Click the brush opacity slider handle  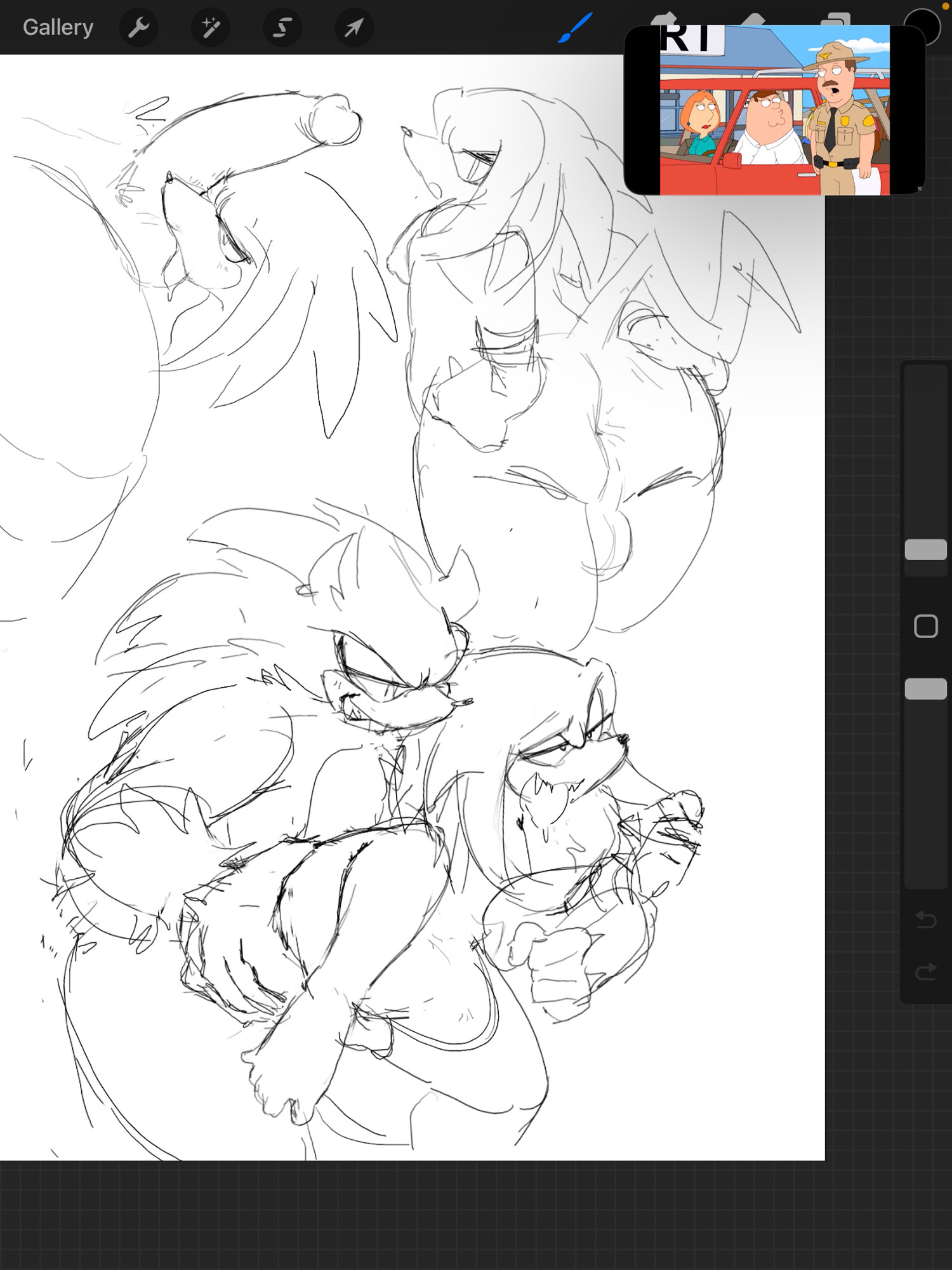[x=925, y=689]
